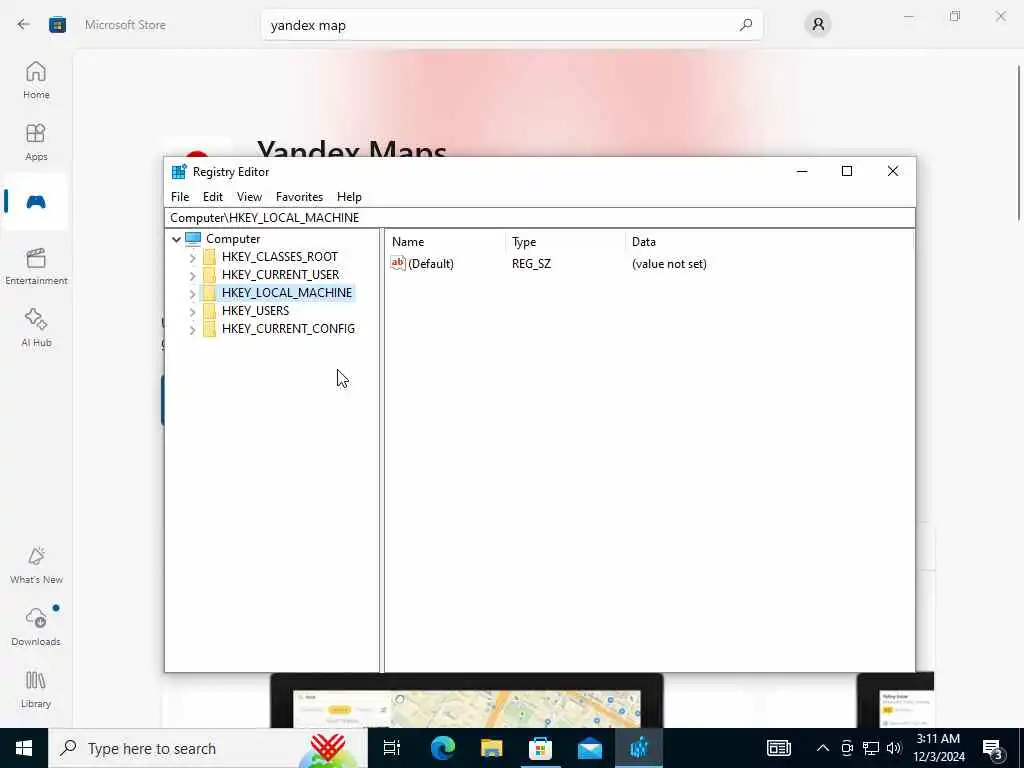Viewport: 1024px width, 768px height.
Task: Open volume control tray icon
Action: (x=894, y=748)
